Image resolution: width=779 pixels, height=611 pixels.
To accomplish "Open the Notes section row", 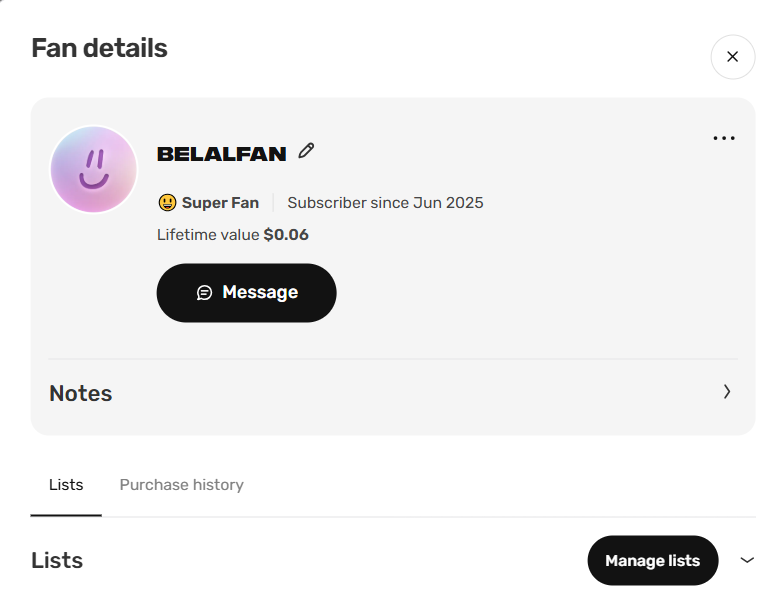I will coord(392,393).
